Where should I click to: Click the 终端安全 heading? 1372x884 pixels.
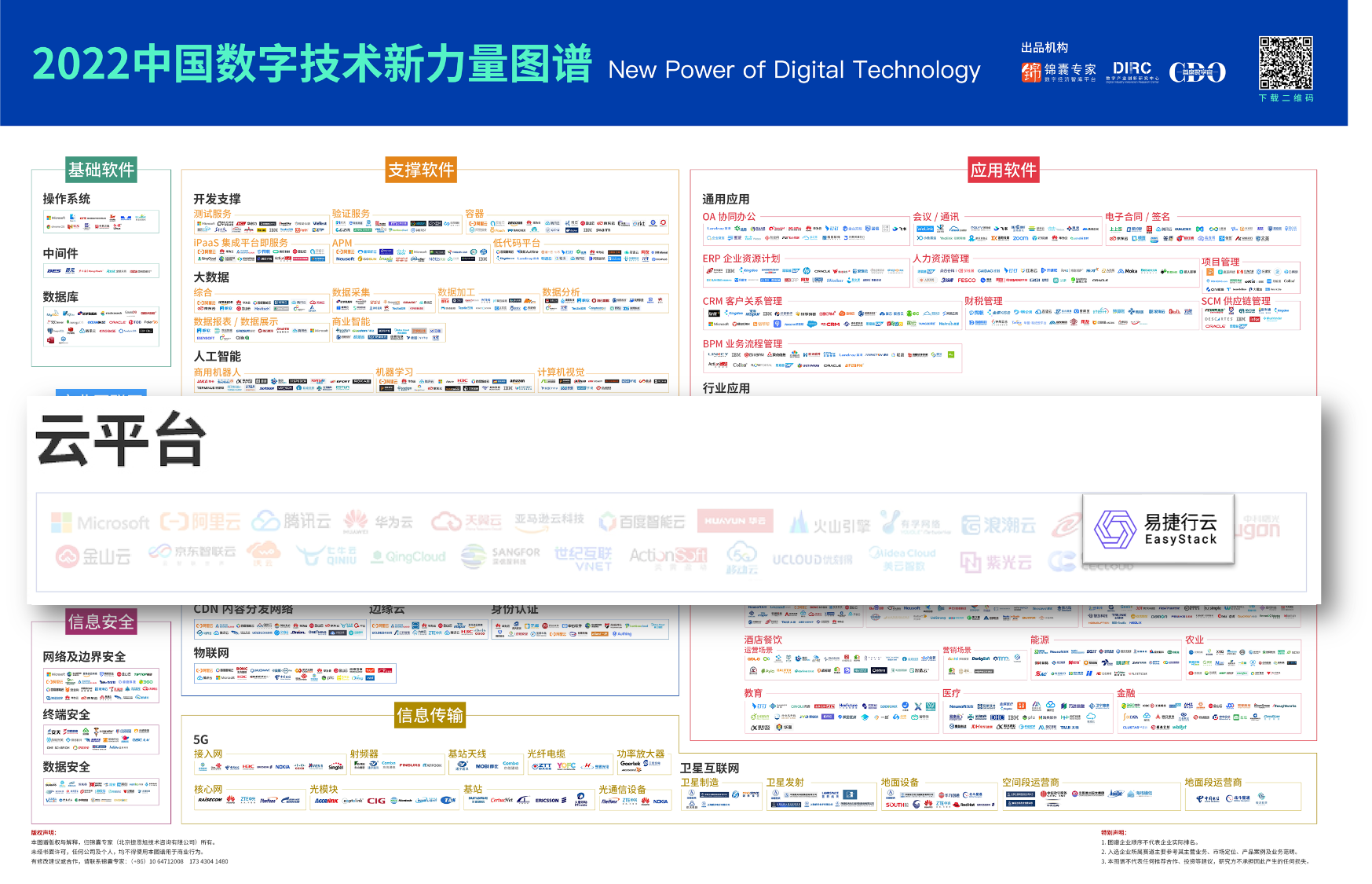click(x=66, y=714)
